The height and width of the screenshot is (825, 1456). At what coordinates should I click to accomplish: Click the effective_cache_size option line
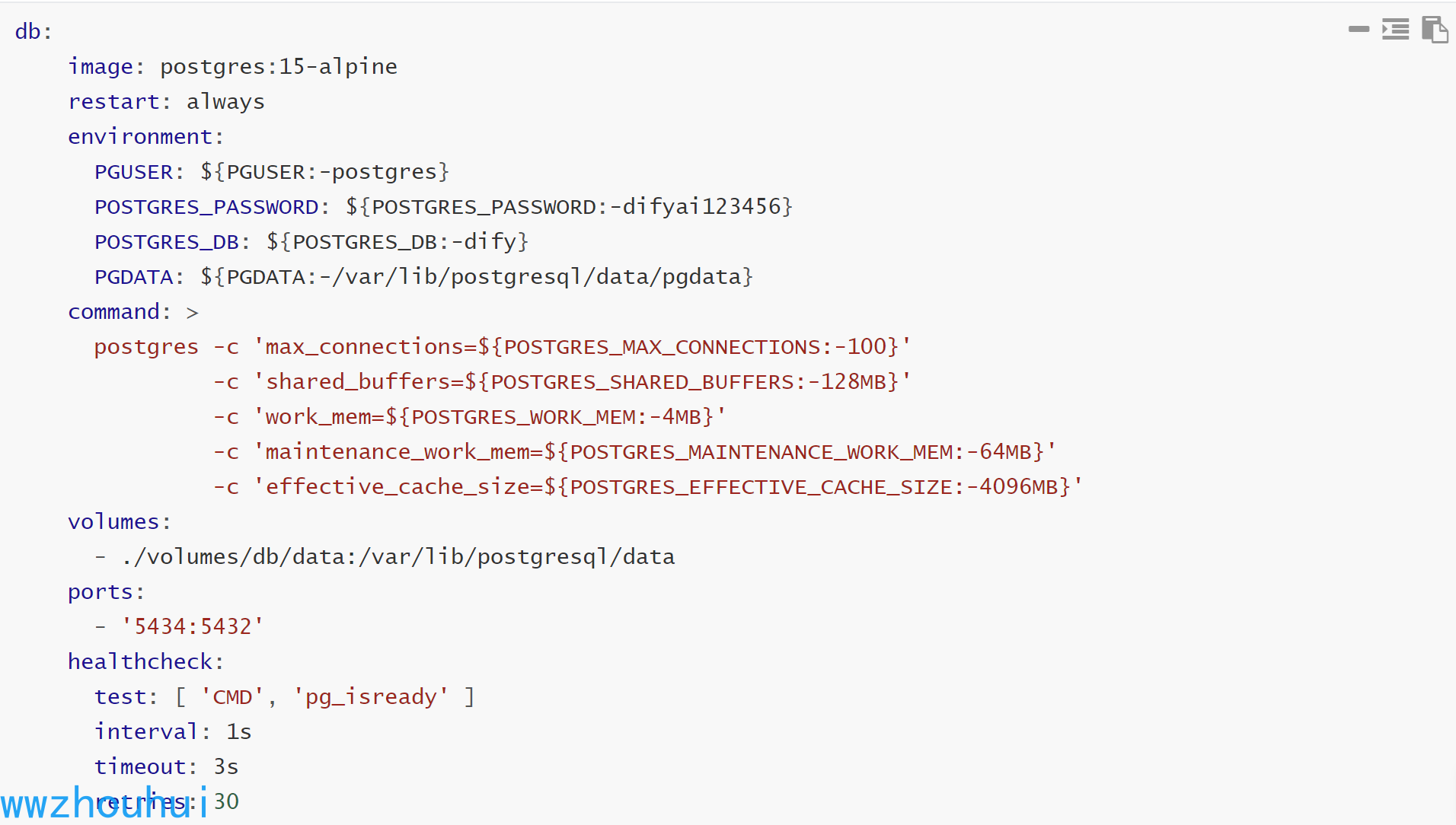[648, 486]
